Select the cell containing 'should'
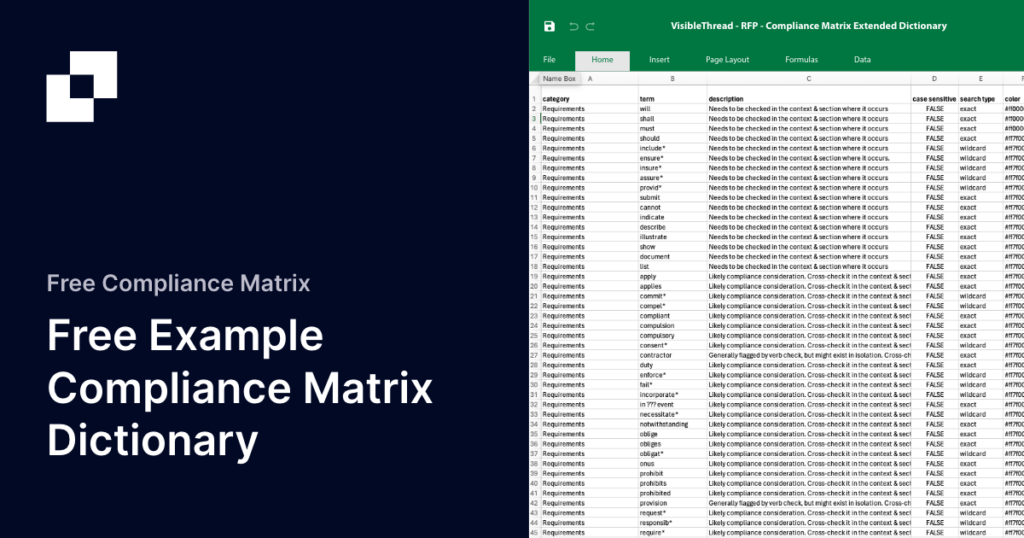This screenshot has height=538, width=1024. pyautogui.click(x=673, y=138)
